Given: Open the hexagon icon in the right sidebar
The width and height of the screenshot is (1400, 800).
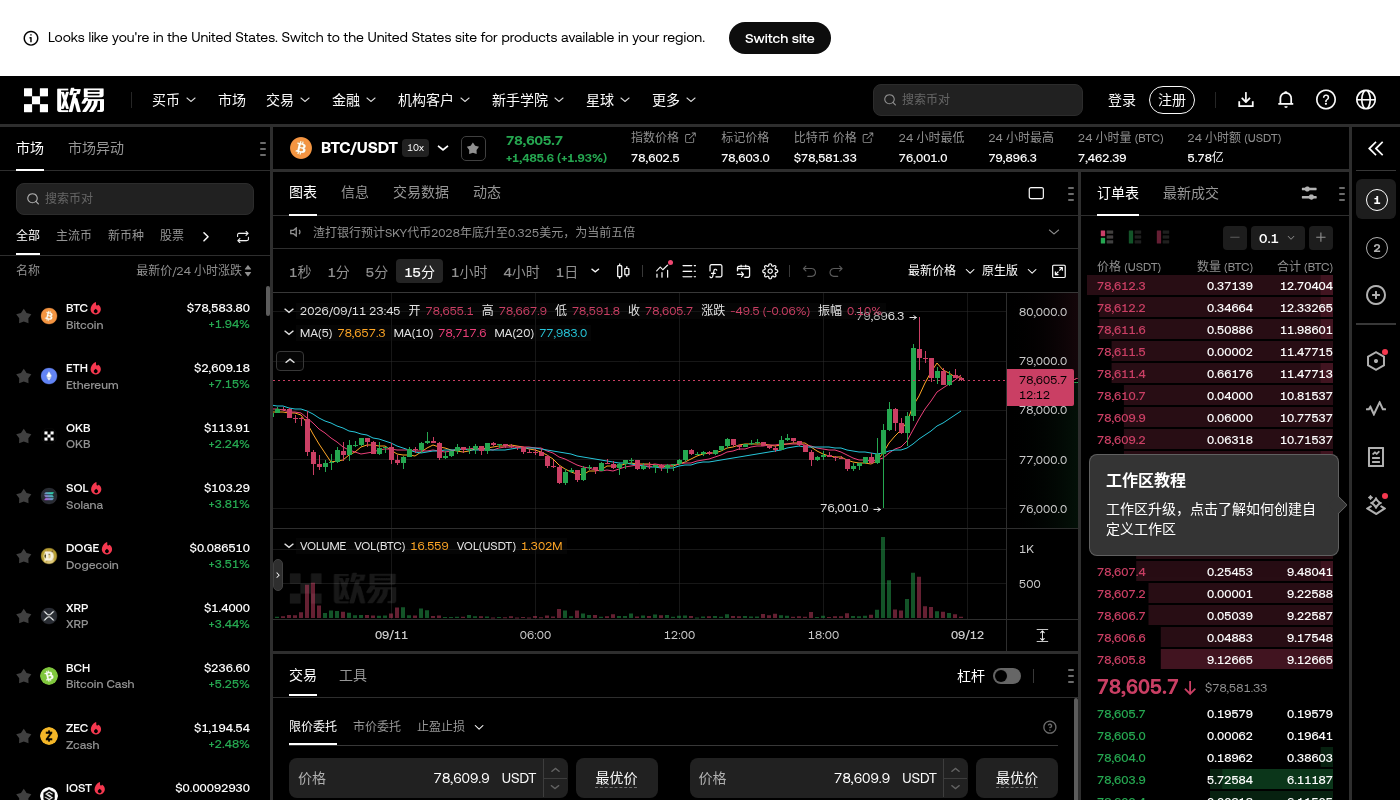Looking at the screenshot, I should (1376, 361).
